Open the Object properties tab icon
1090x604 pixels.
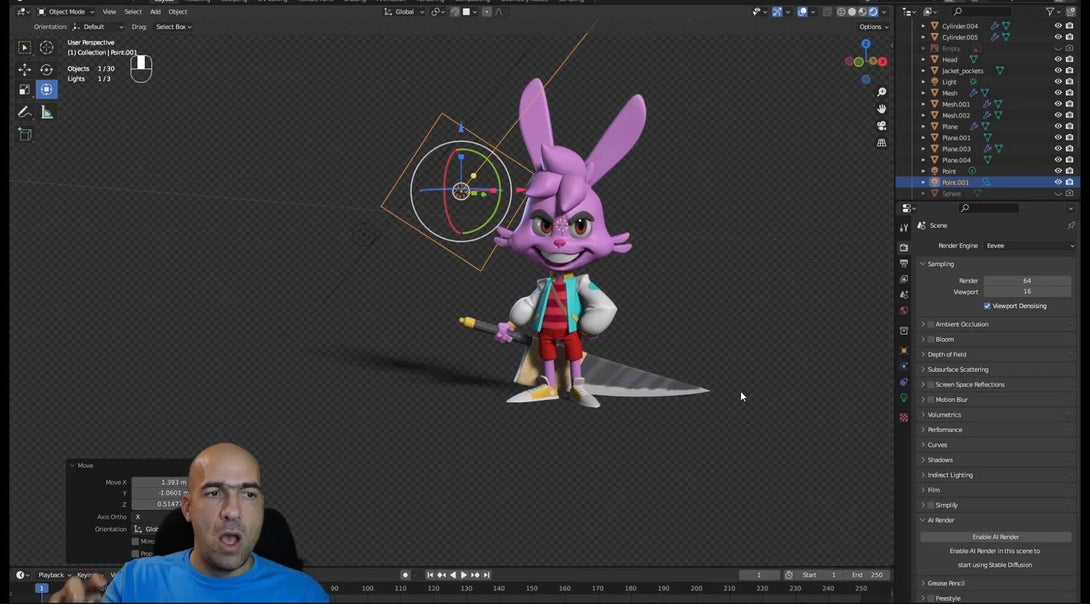(904, 350)
